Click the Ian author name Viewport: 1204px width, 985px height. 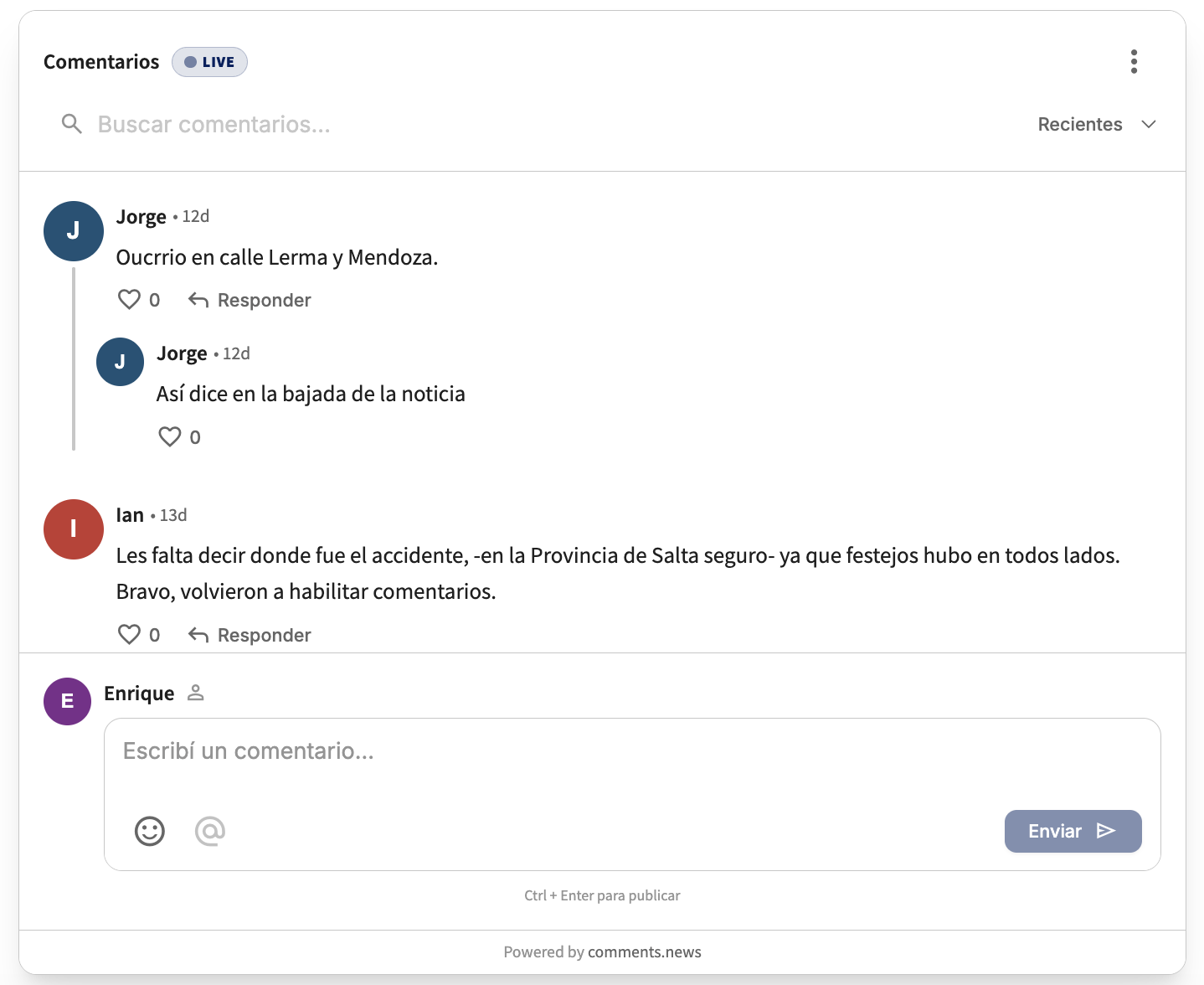click(x=130, y=515)
